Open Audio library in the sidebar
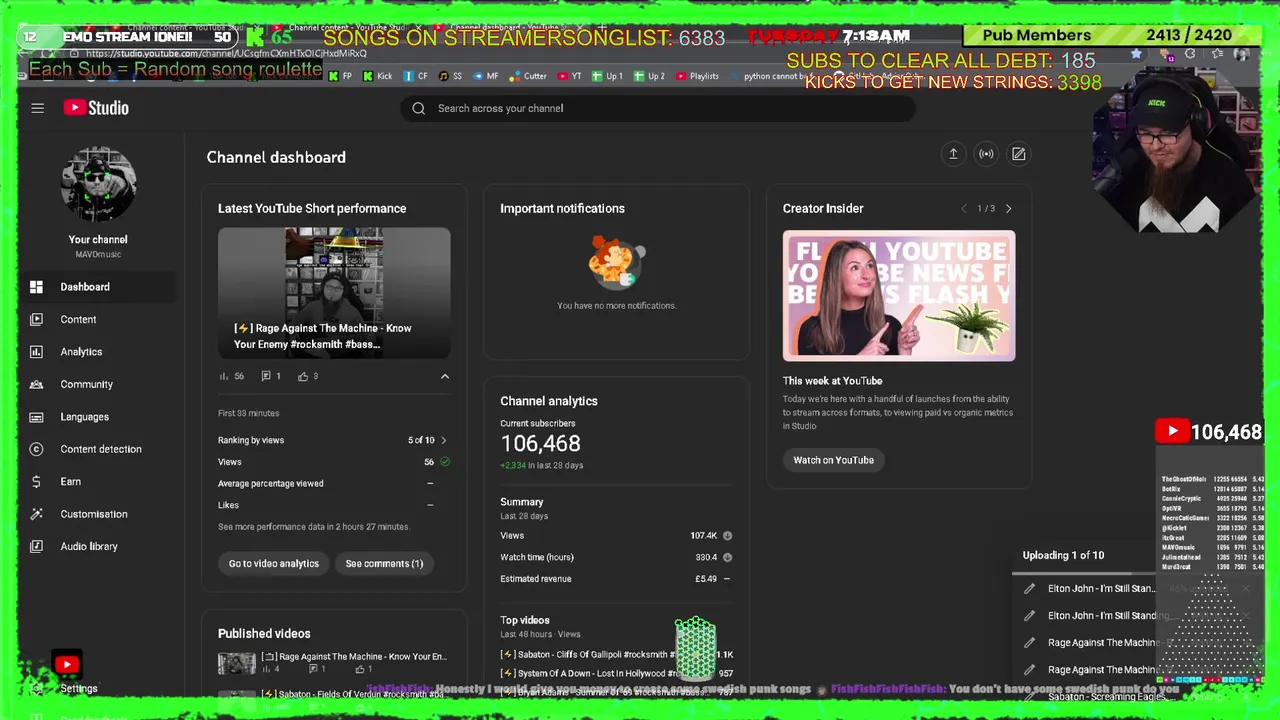 pos(98,547)
